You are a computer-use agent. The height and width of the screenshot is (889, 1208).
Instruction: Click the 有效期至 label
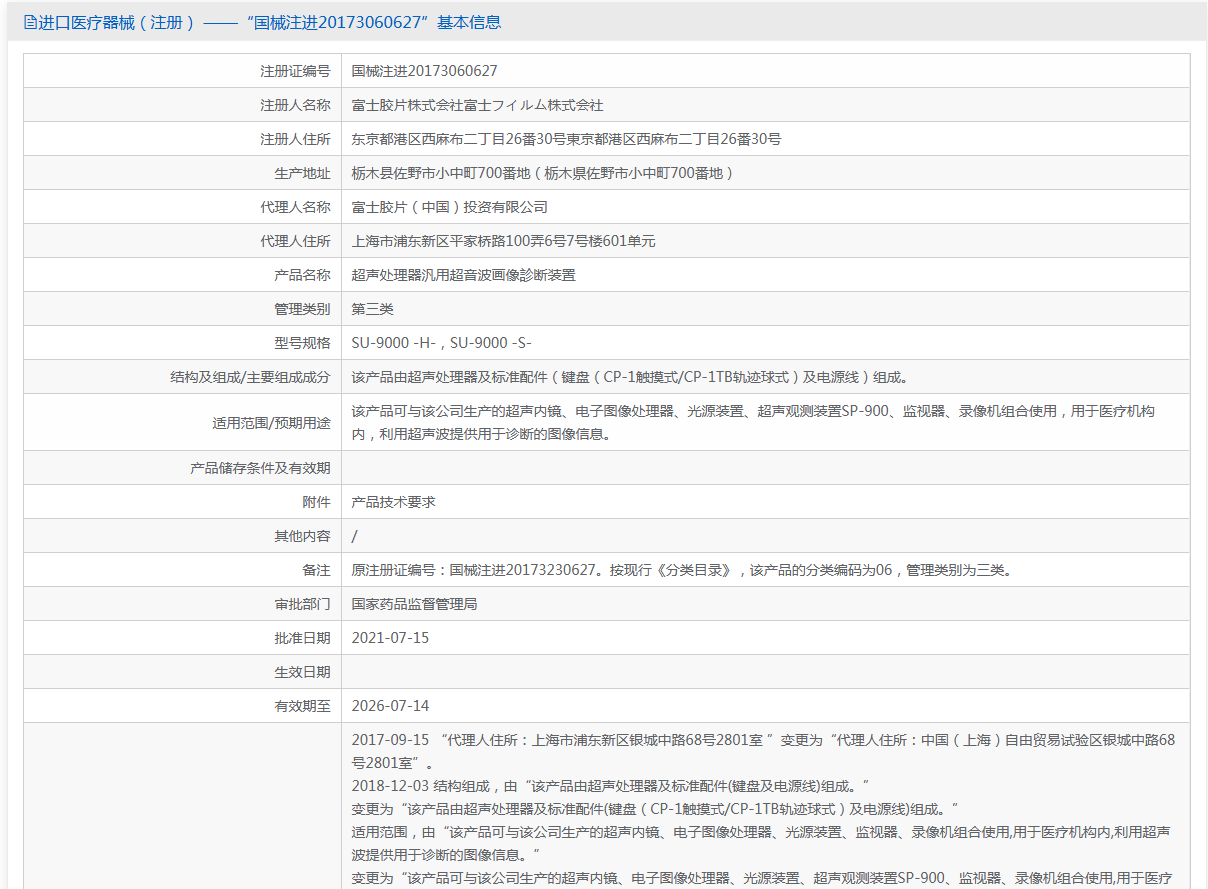click(302, 706)
